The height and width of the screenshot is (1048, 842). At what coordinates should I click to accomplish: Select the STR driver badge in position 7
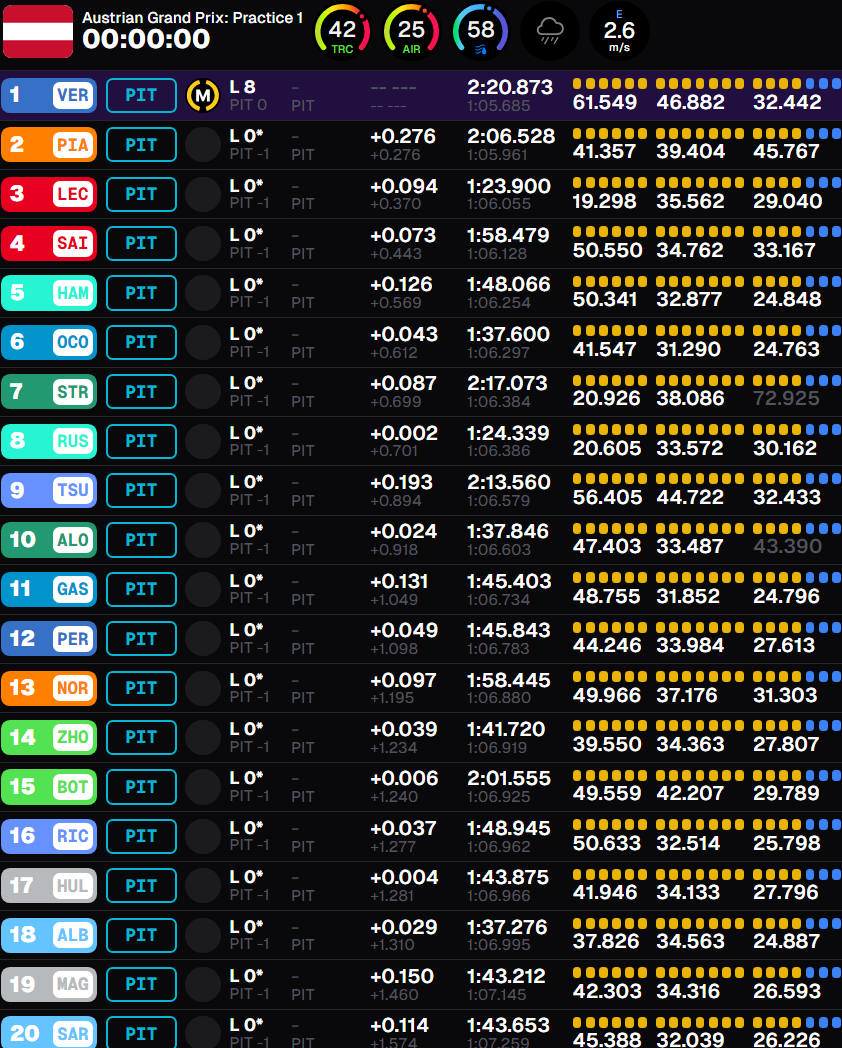click(x=49, y=392)
